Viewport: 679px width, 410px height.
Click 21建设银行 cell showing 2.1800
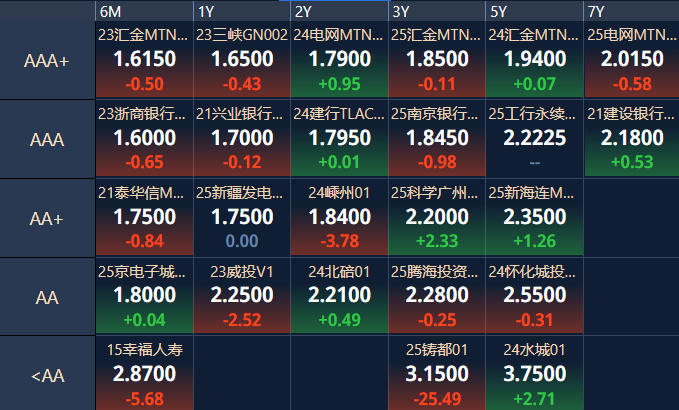pos(631,138)
